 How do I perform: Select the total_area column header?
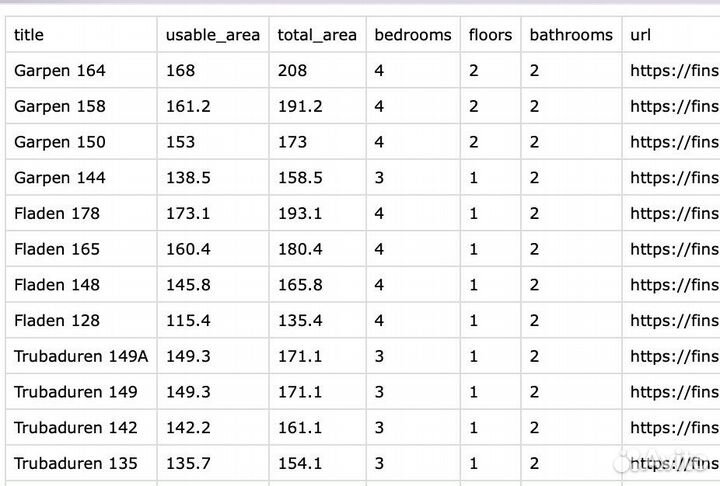[317, 35]
